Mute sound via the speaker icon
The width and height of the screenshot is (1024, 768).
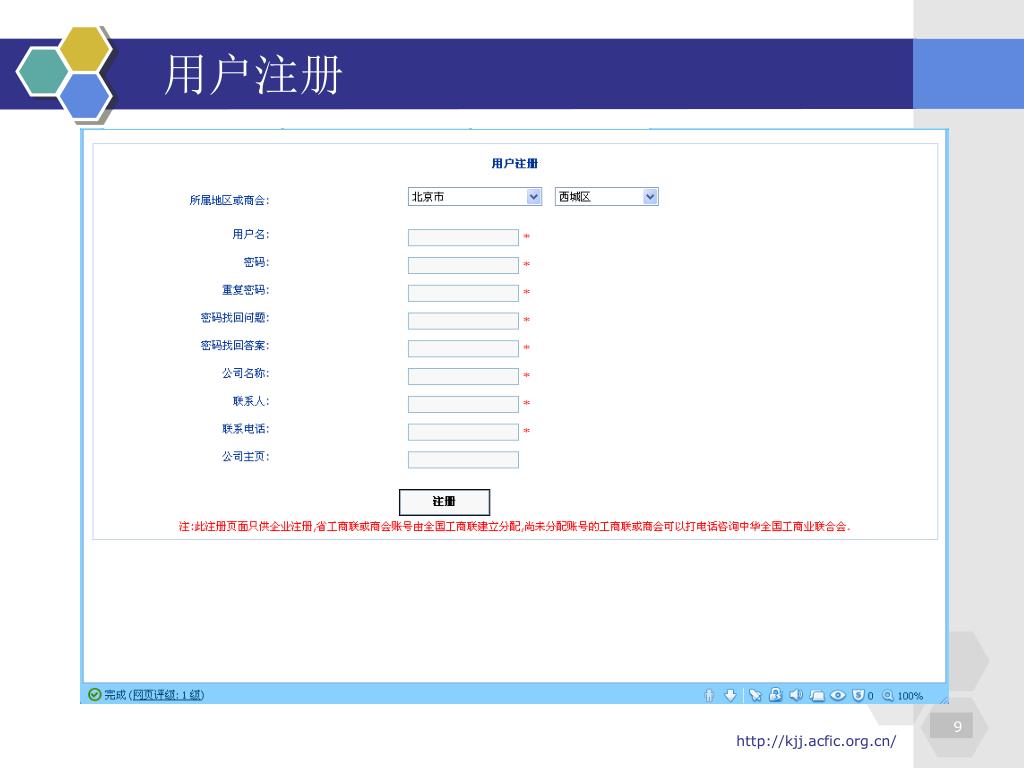point(795,695)
